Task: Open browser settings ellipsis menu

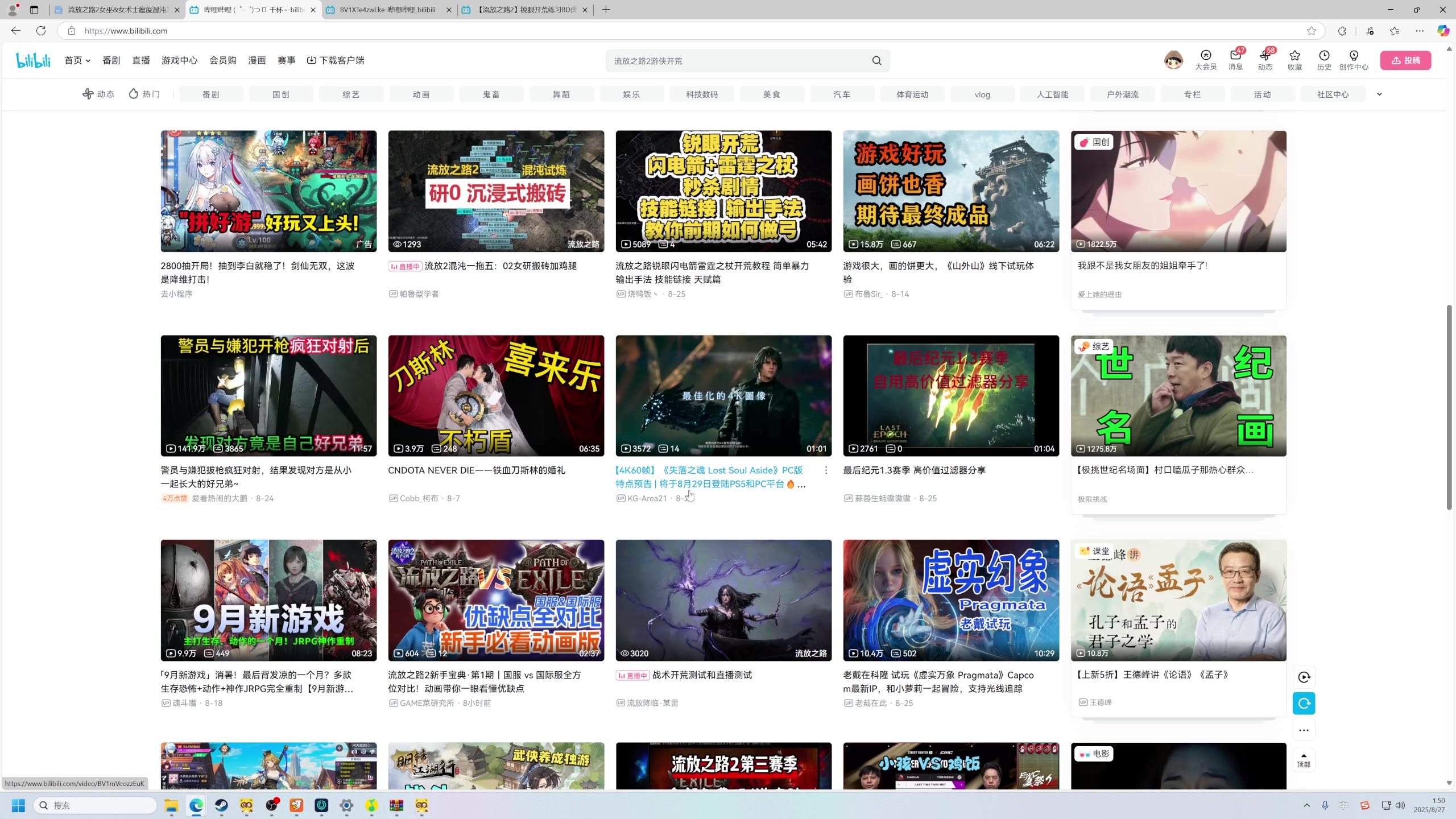Action: click(1420, 31)
